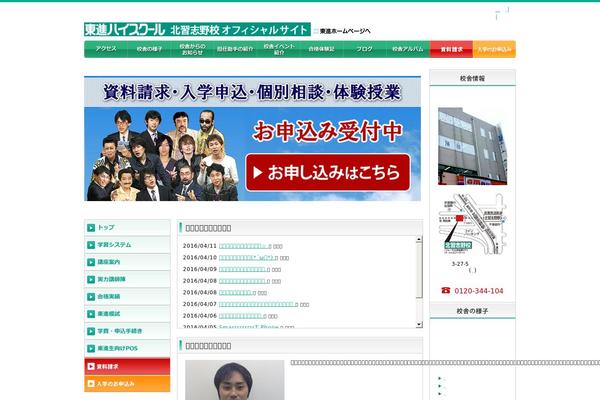Screen dimensions: 600x400
Task: Open ブログ in the top navigation bar
Action: (365, 49)
